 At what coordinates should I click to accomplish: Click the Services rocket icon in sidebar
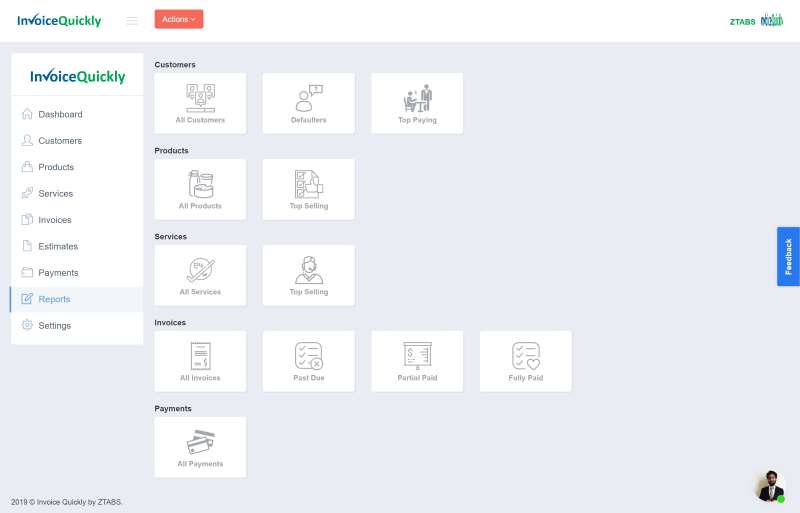tap(27, 193)
